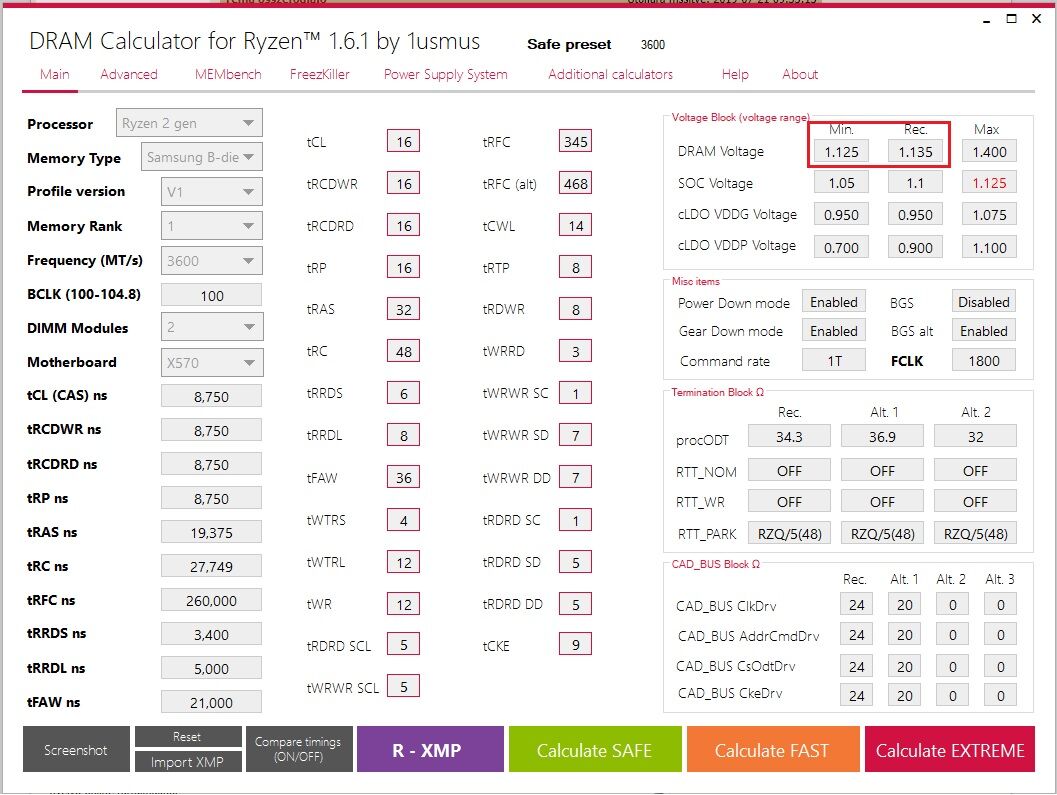
Task: Click the cLDO VDDG Voltage Max 1.075
Action: pos(989,214)
